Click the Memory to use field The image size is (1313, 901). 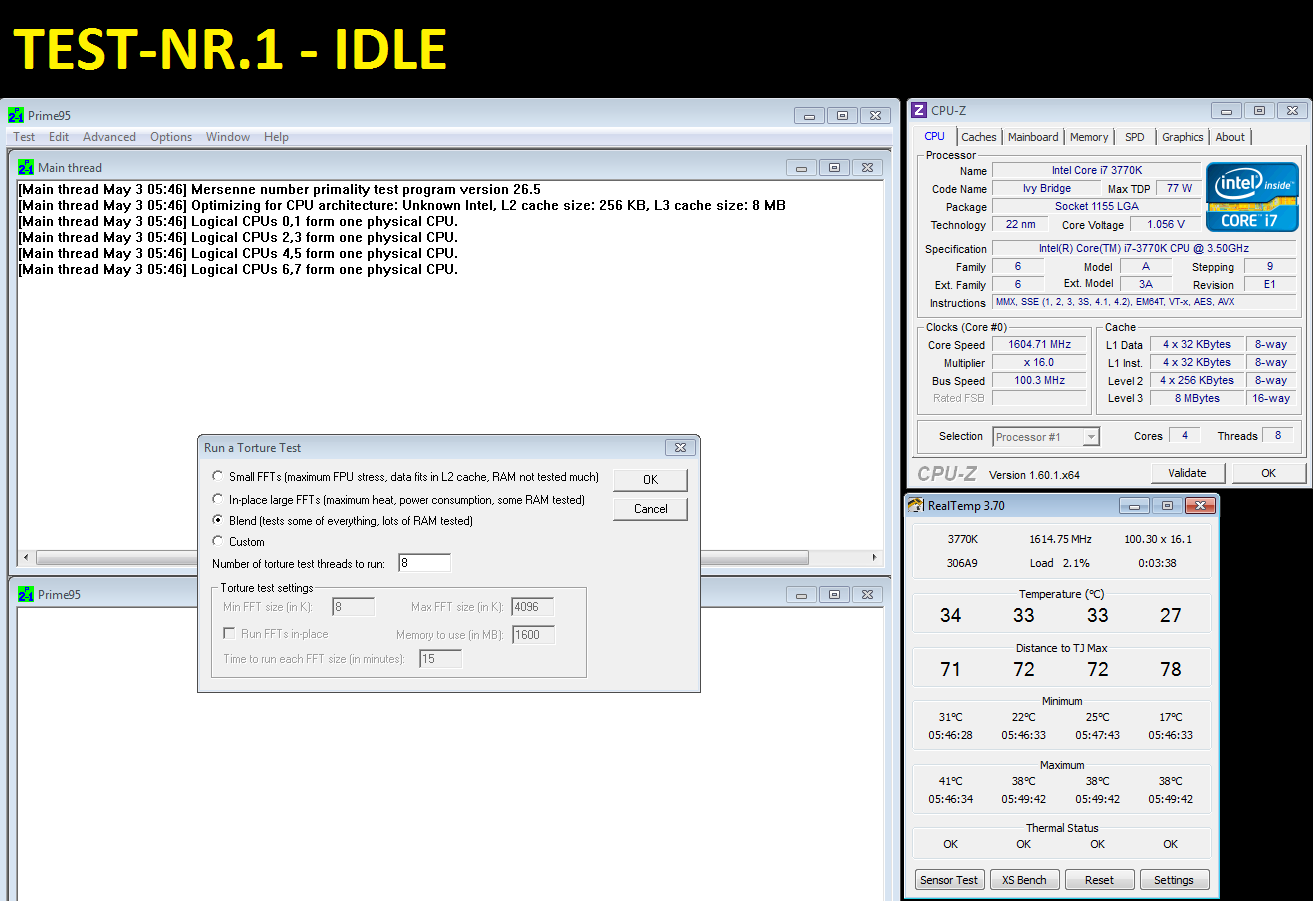(533, 635)
